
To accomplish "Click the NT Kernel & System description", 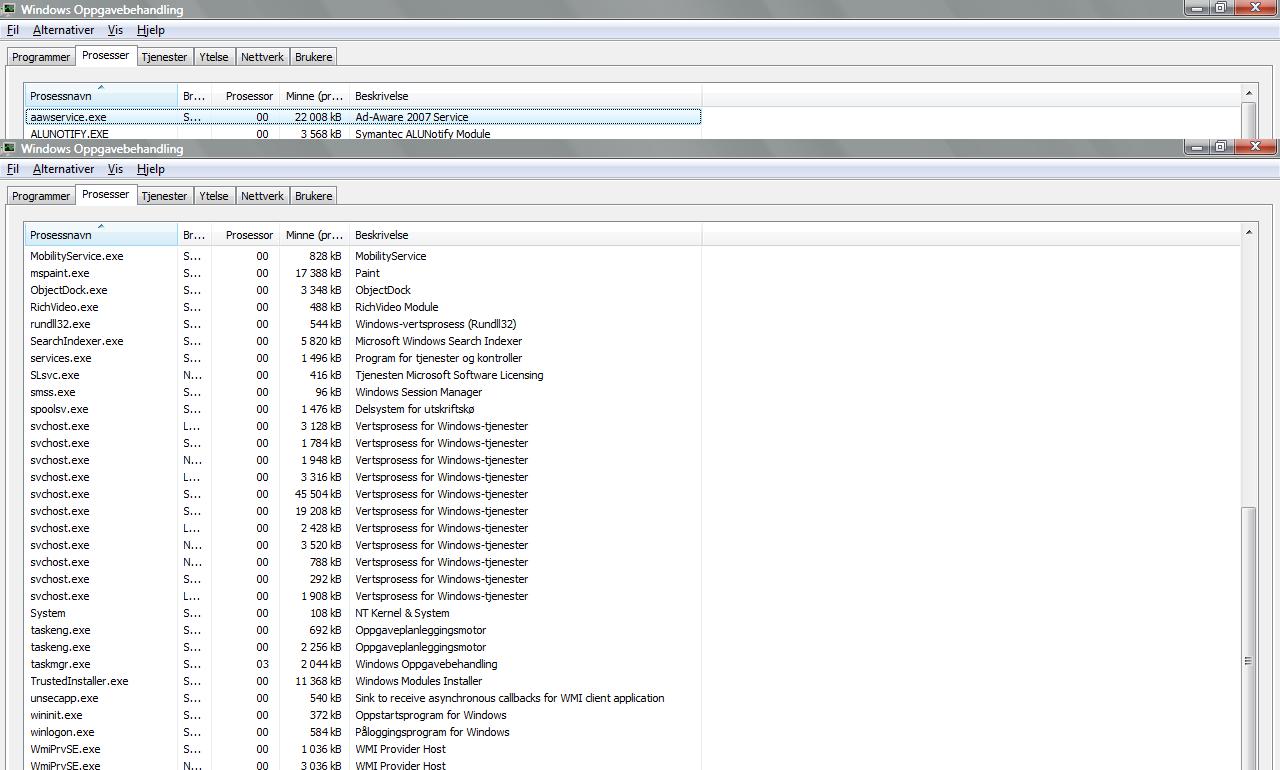I will point(402,613).
